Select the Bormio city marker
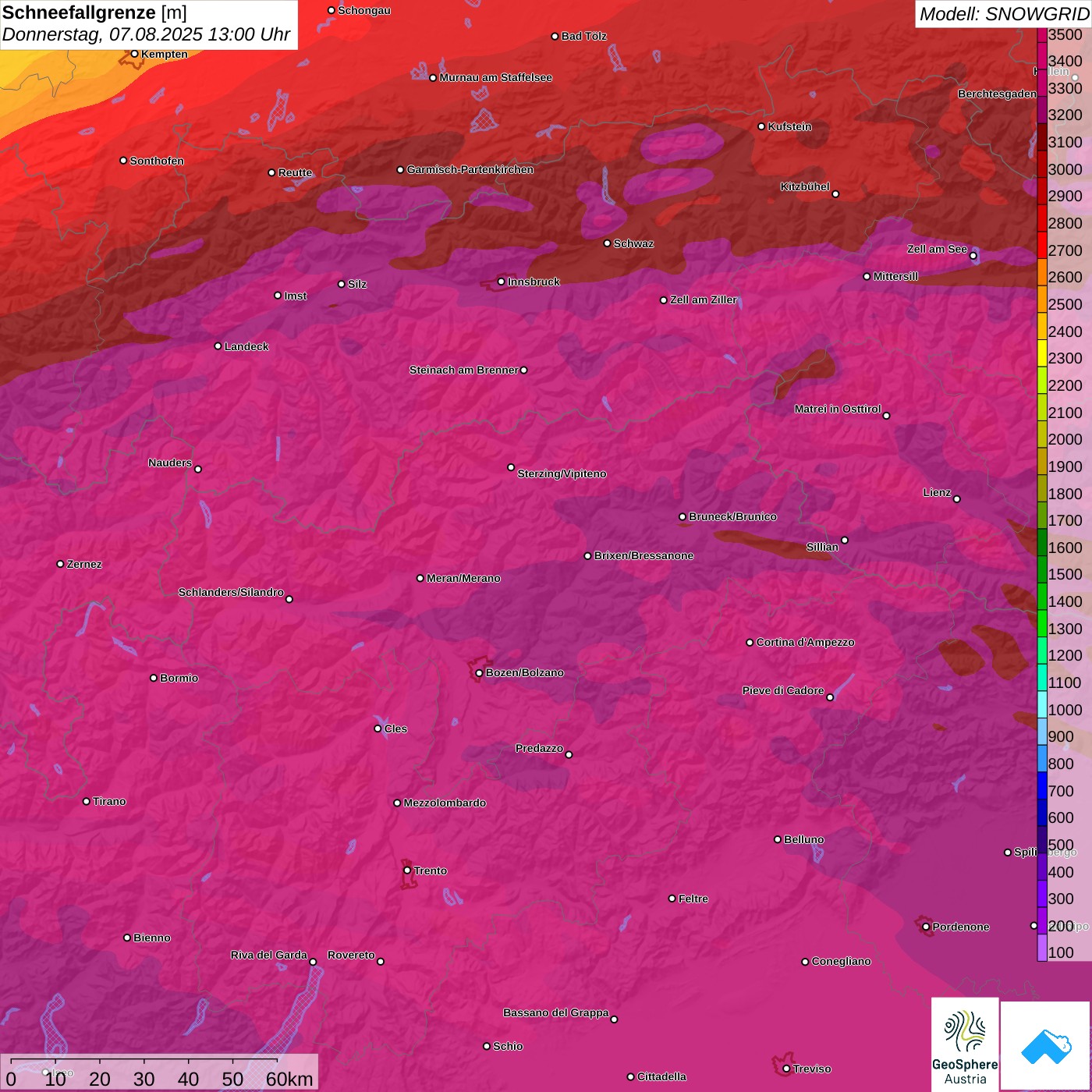 click(154, 678)
